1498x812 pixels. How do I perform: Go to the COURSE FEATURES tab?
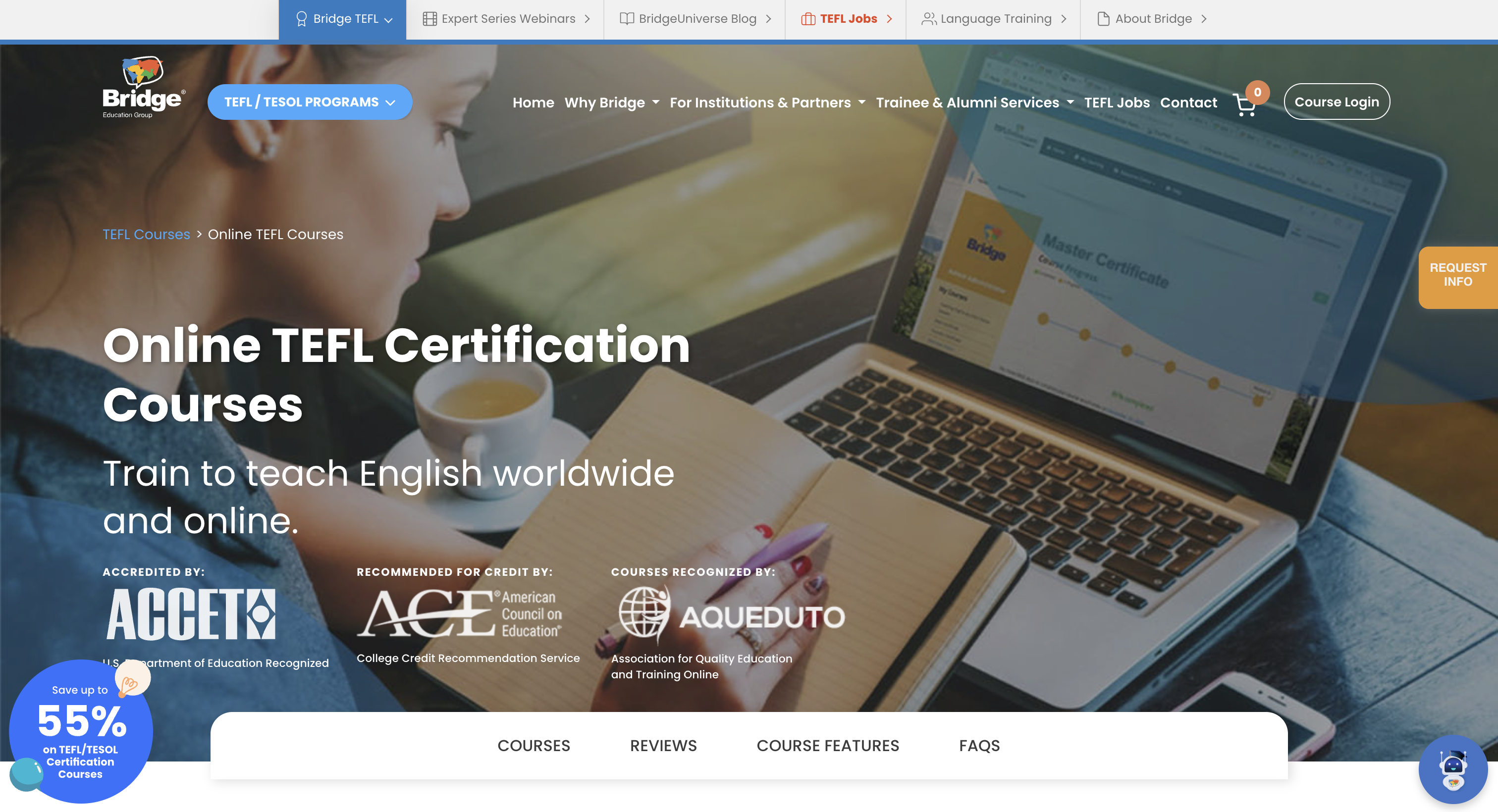[827, 746]
